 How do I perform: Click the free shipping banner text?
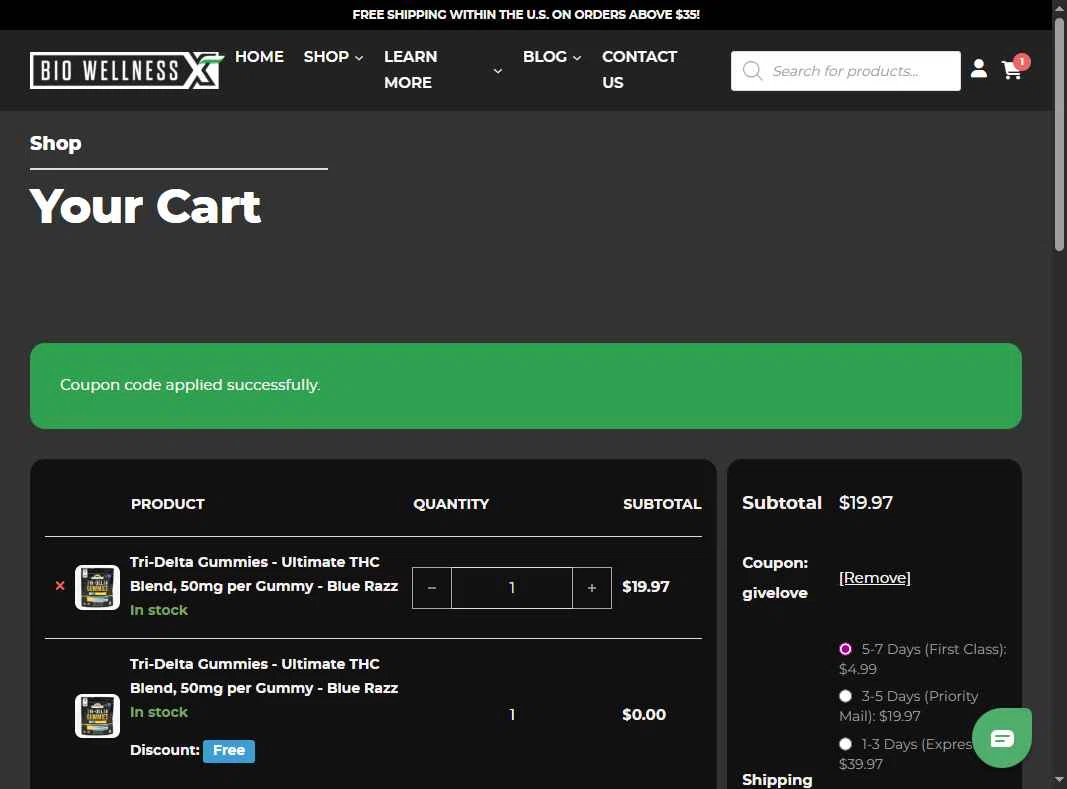pyautogui.click(x=526, y=14)
